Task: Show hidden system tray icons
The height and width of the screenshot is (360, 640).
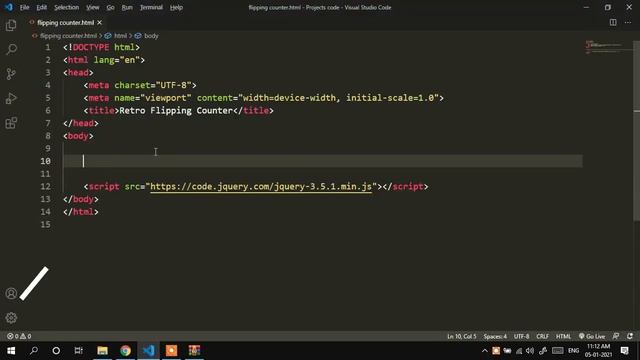Action: click(x=484, y=351)
